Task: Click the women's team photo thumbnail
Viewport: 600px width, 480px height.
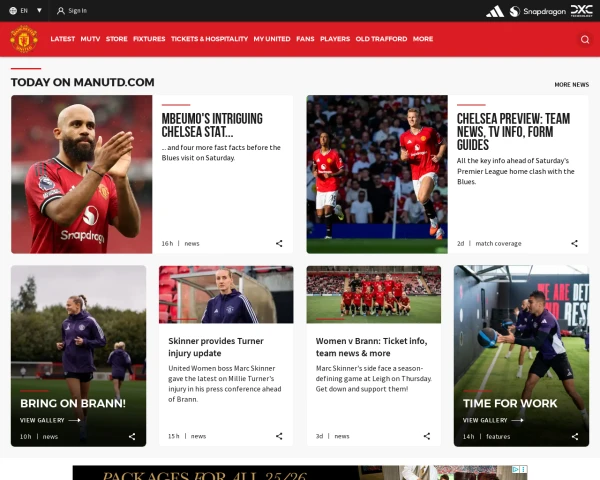Action: 373,294
